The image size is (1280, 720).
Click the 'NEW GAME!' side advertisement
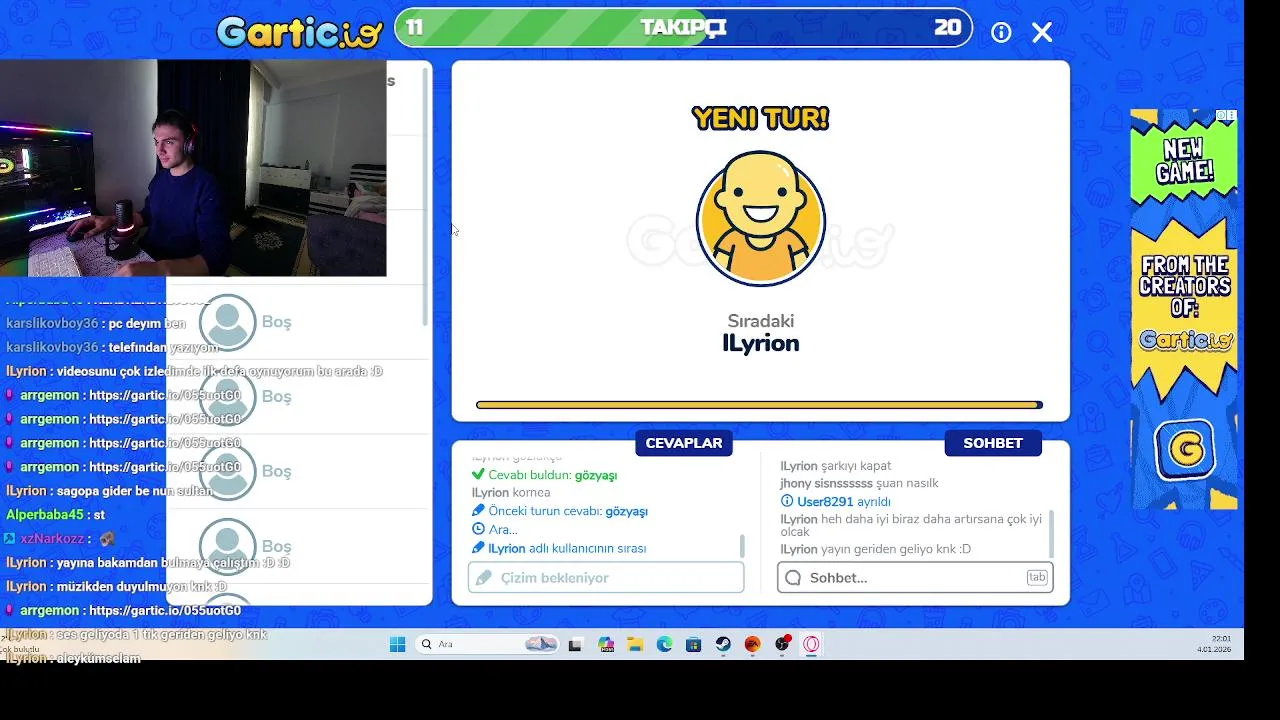coord(1185,310)
